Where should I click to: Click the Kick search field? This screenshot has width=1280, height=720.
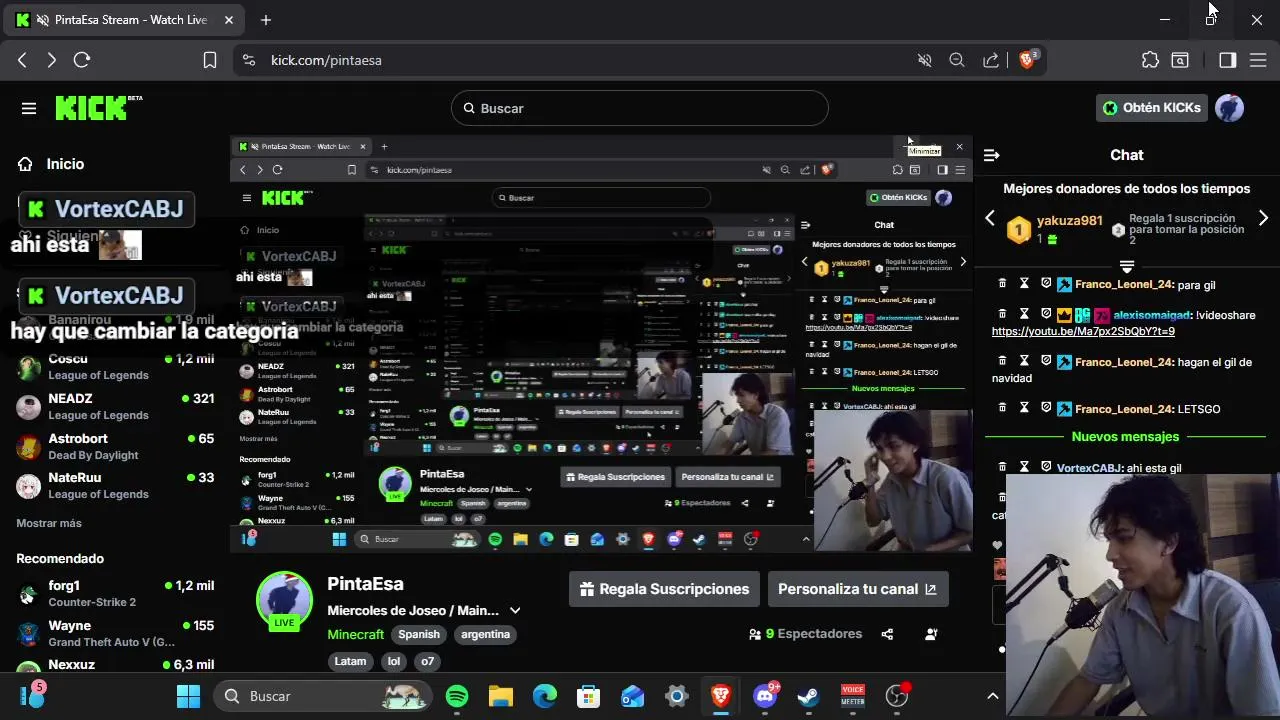click(640, 108)
